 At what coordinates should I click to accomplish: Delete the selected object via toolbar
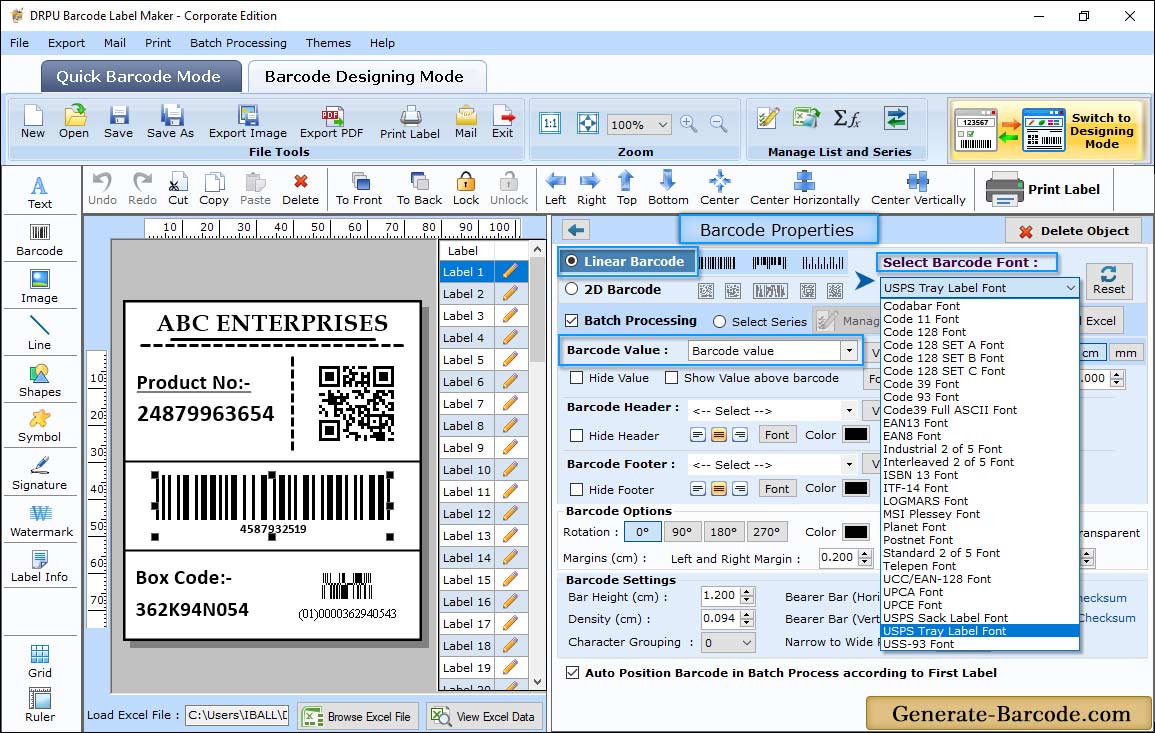tap(301, 189)
